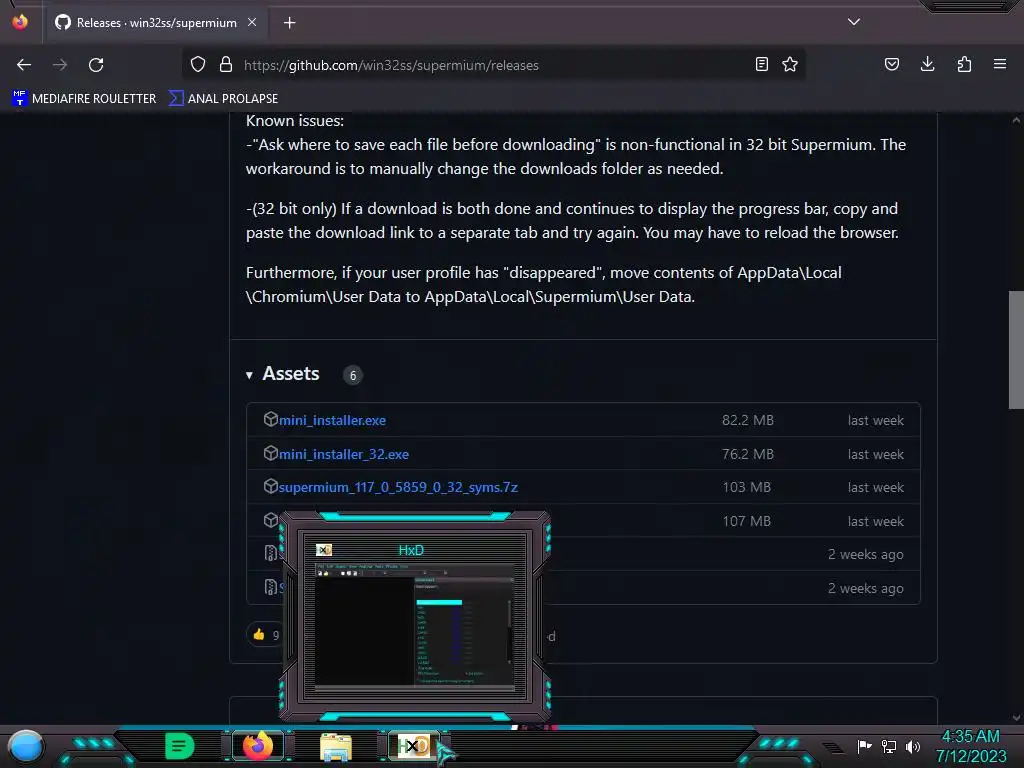Click package icon beside mini_installer_32.exe
Viewport: 1024px width, 768px height.
tap(270, 453)
